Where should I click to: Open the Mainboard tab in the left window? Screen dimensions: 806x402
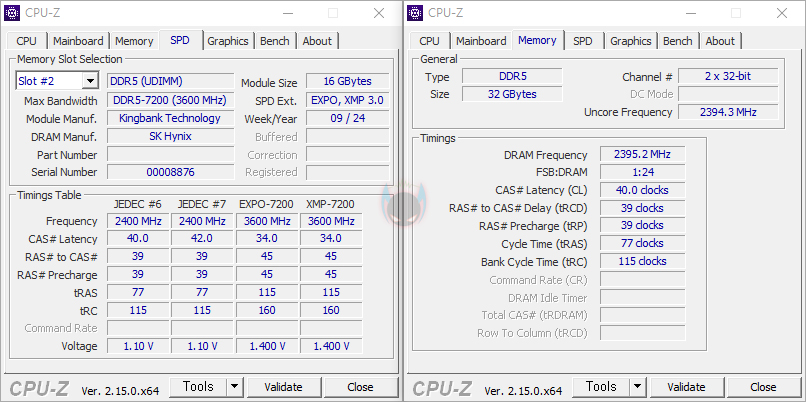click(x=78, y=41)
